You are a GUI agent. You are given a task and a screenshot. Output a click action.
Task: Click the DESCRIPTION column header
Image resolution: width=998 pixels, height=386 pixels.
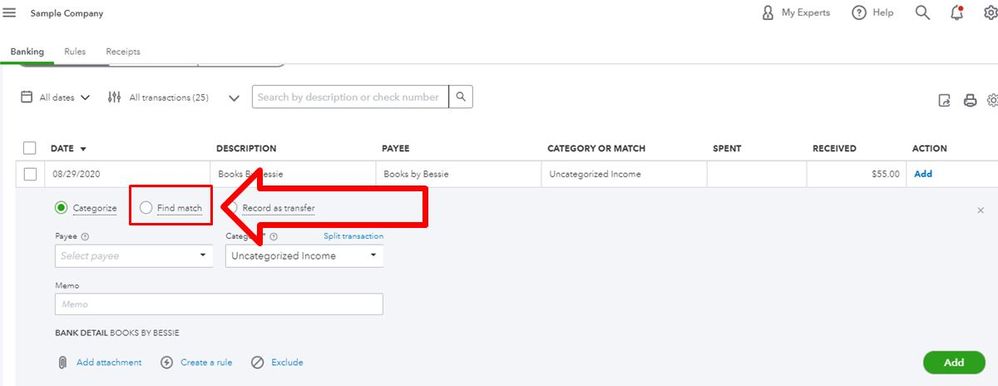tap(246, 148)
